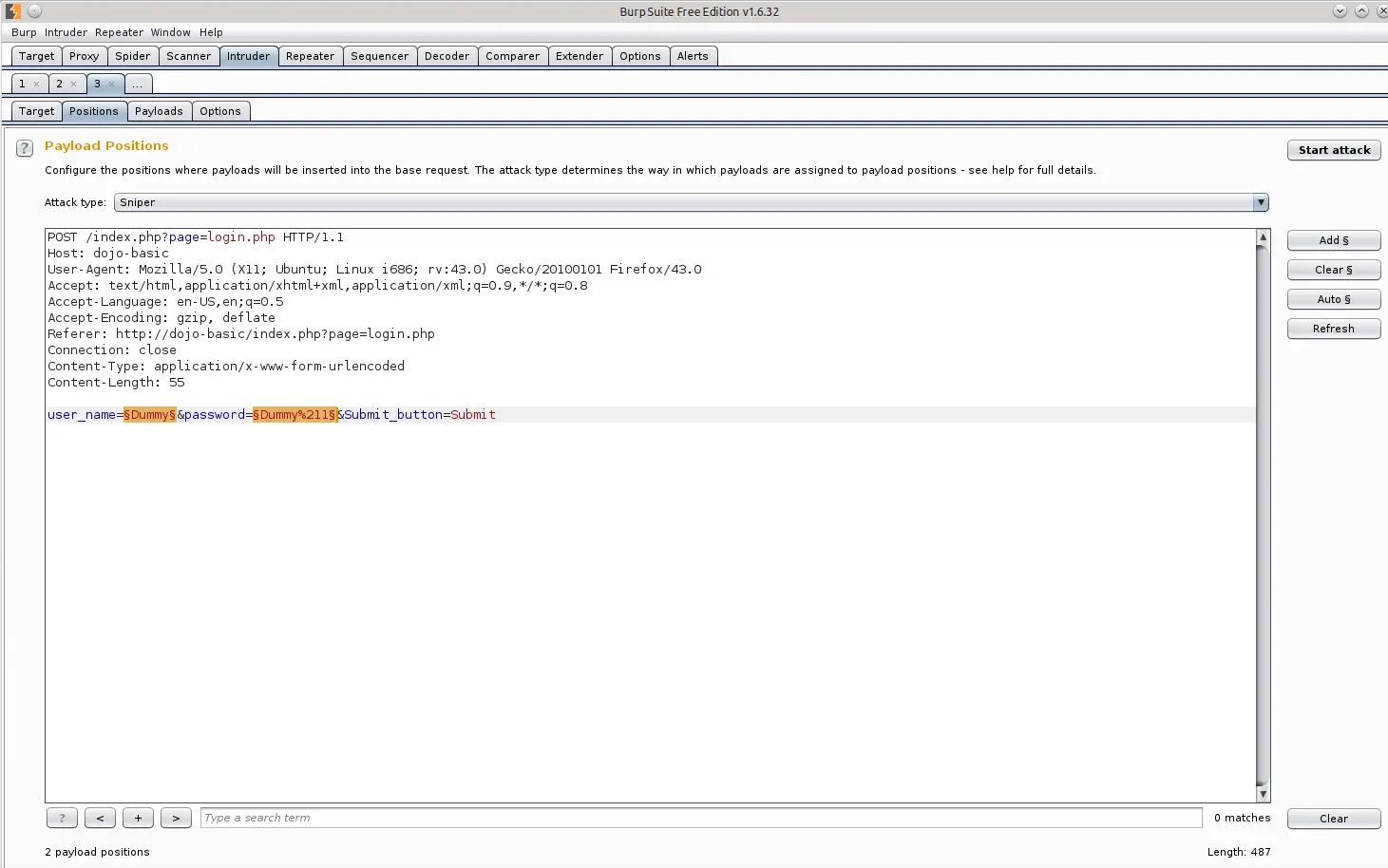Go to previous search match with '<' button

click(100, 818)
